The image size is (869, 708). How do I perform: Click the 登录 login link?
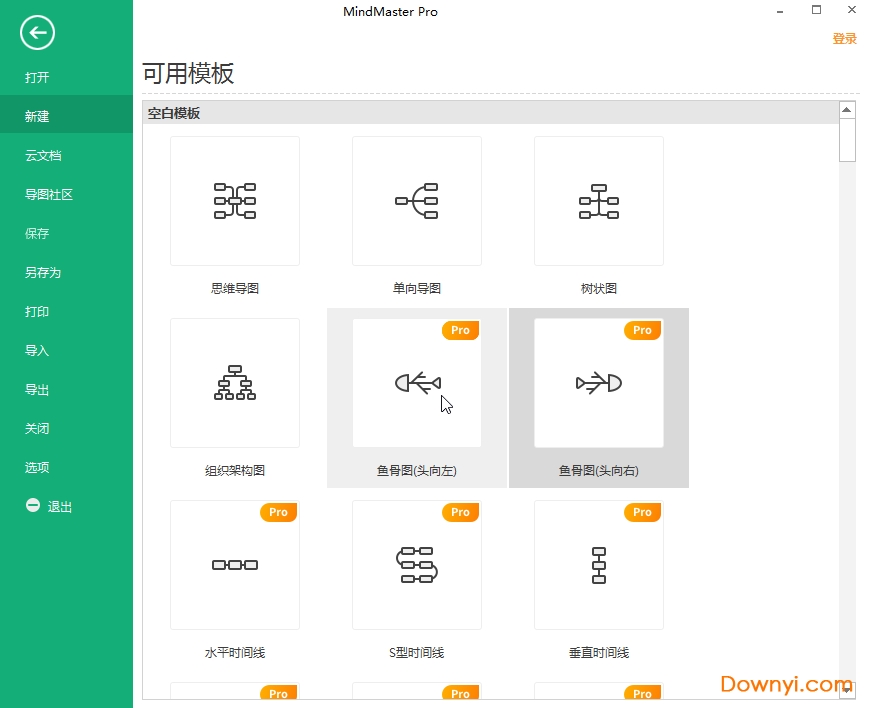(845, 38)
